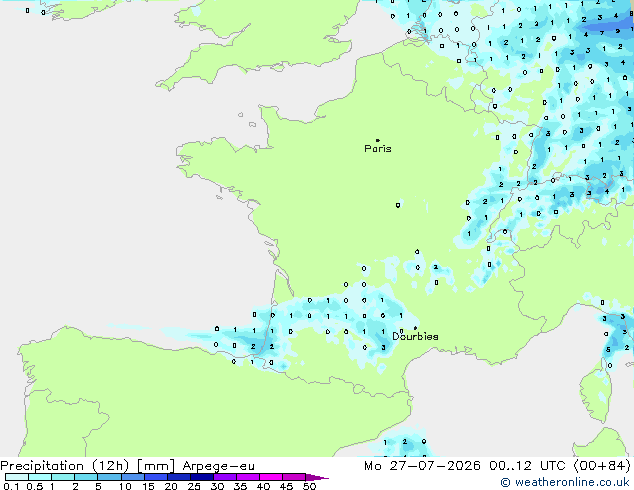This screenshot has height=490, width=634.
Task: Click the forecast date 'Mo 27-07-2026 00..12 UTC (00+84)'
Action: click(x=497, y=466)
